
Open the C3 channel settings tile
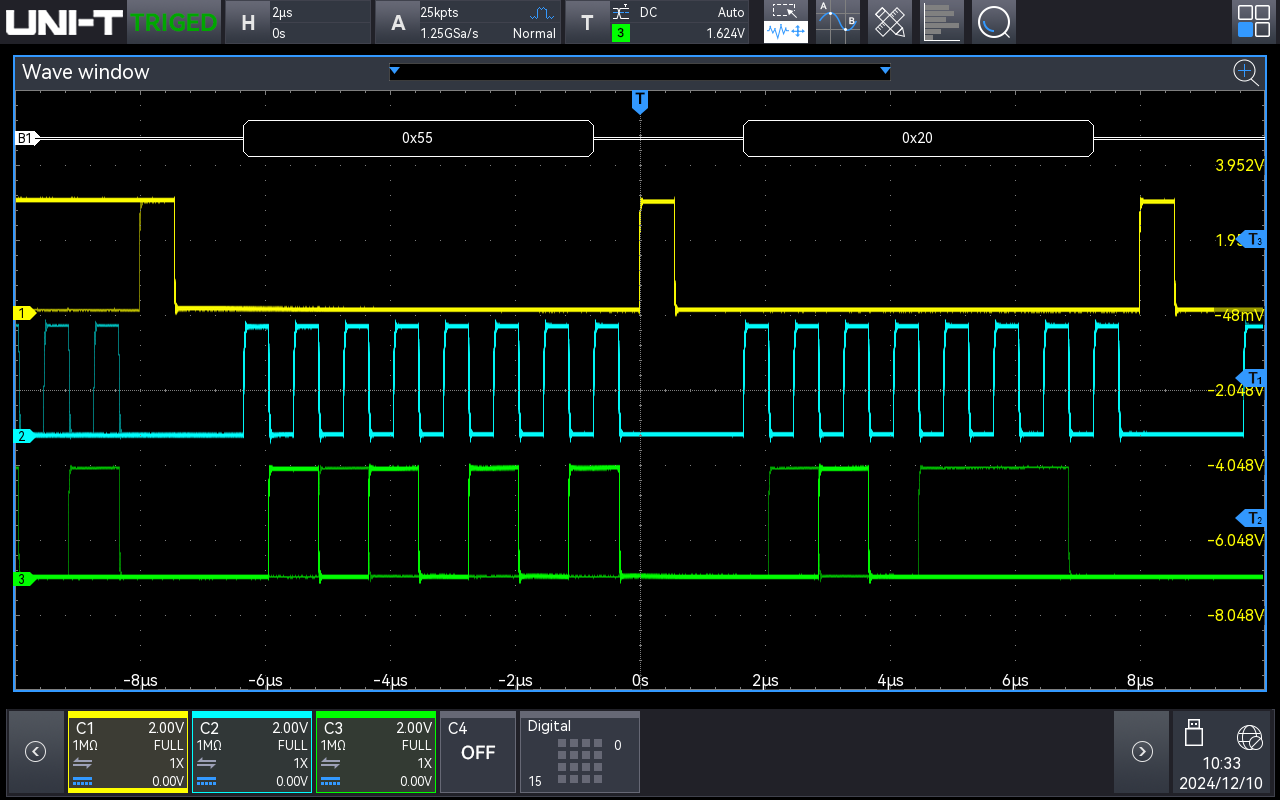[x=376, y=752]
